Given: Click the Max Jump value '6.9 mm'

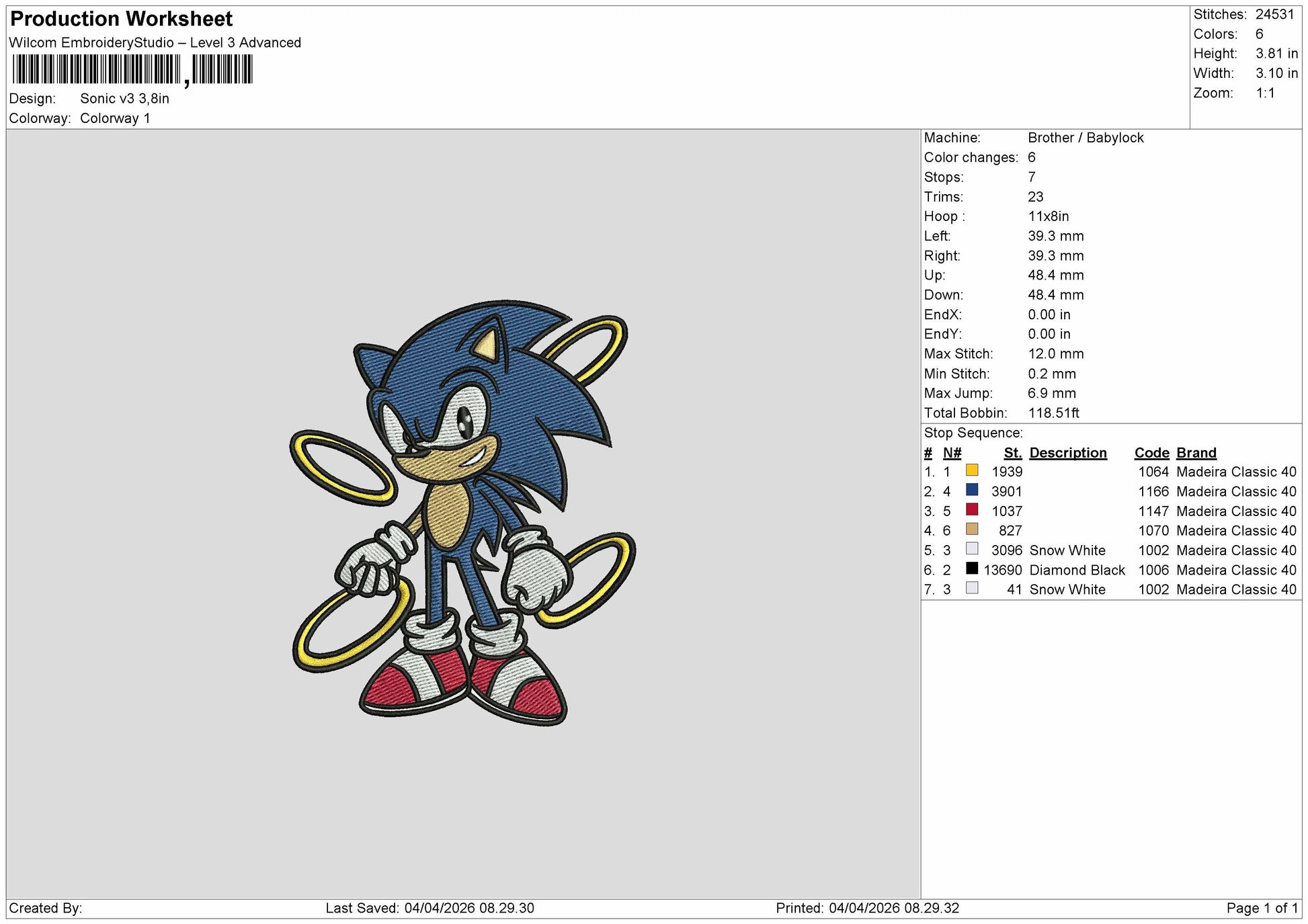Looking at the screenshot, I should tap(1052, 394).
